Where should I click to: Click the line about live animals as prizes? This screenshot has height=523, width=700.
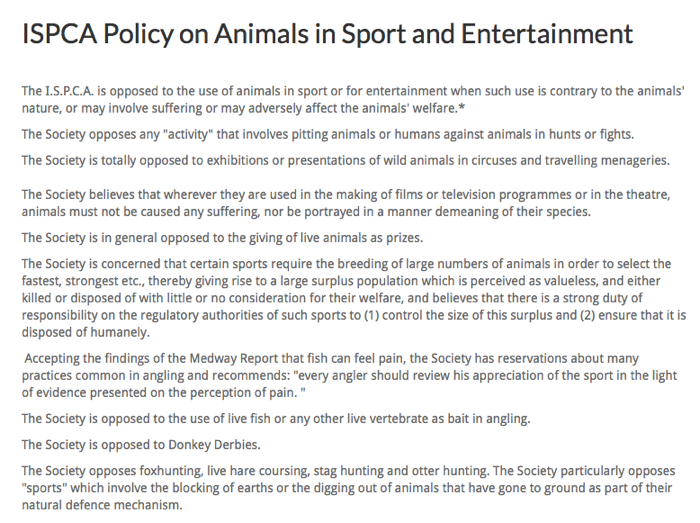[x=222, y=238]
